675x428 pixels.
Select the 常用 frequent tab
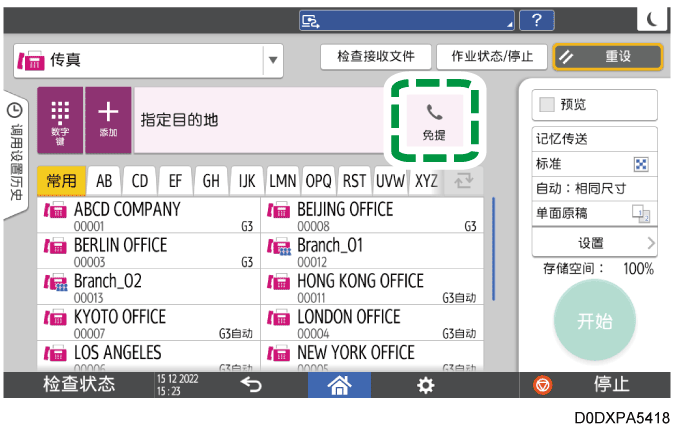point(61,181)
